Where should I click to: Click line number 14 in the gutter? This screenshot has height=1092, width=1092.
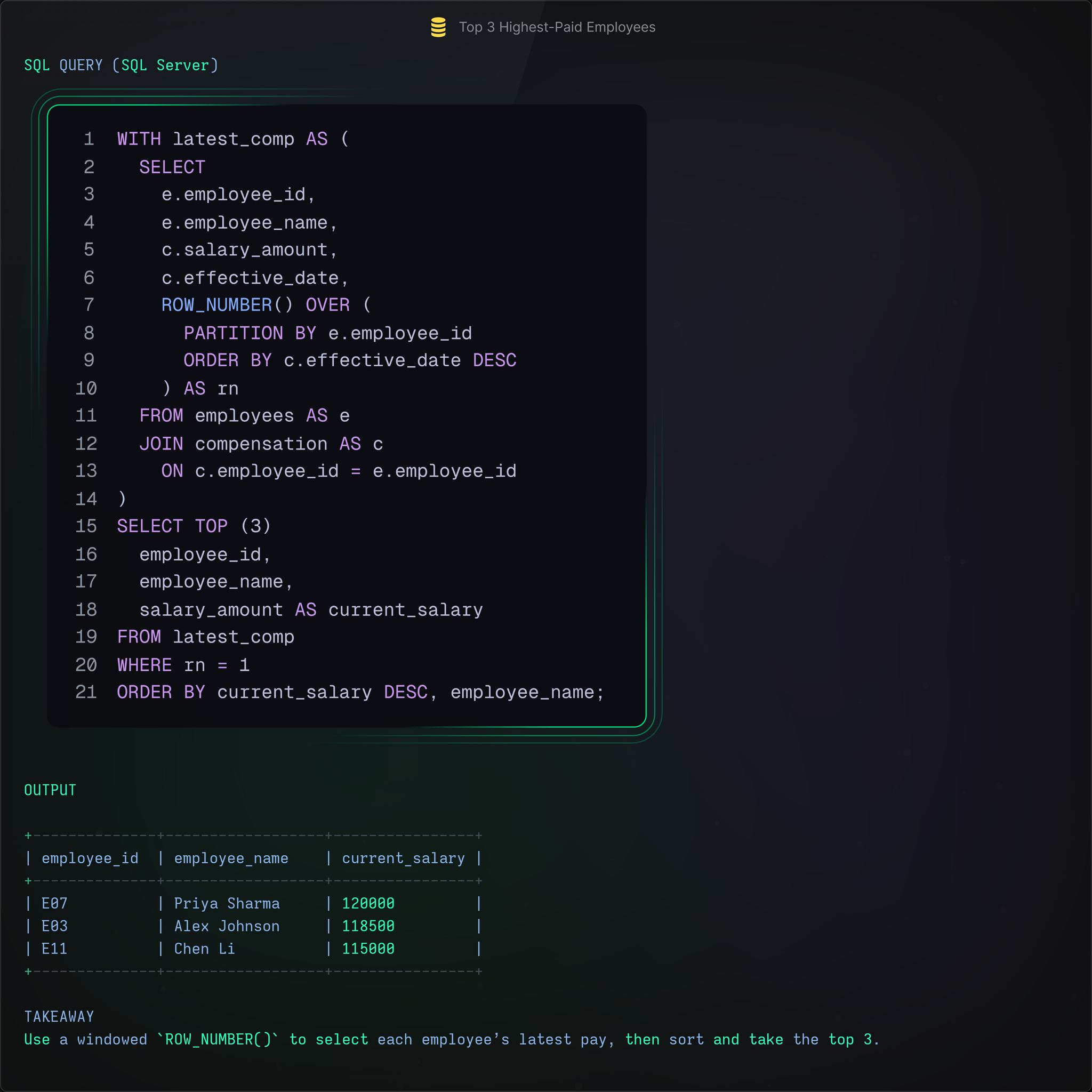point(86,499)
